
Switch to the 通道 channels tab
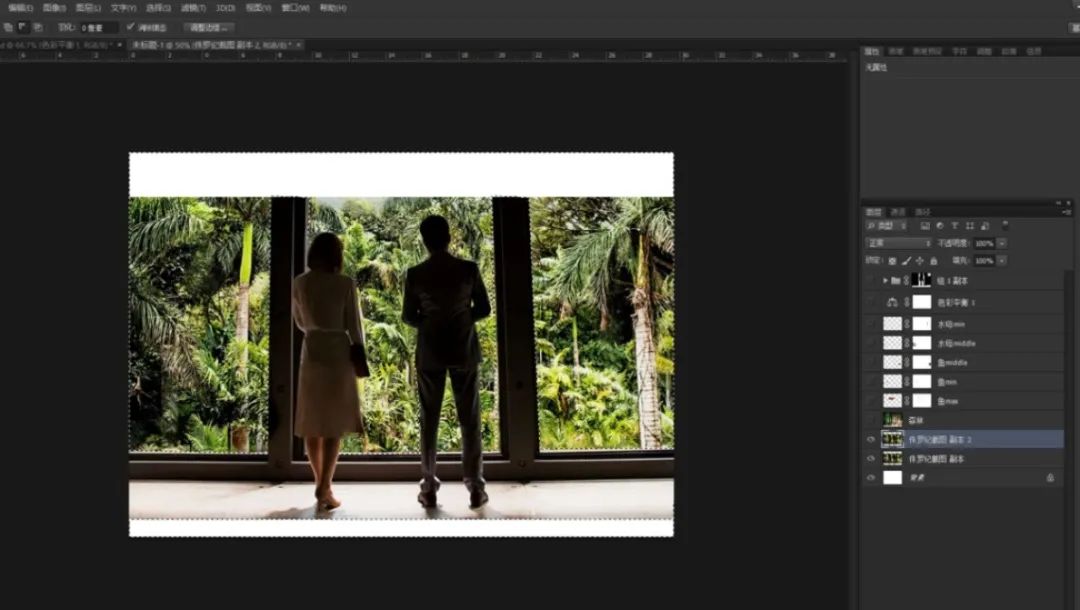[x=898, y=212]
